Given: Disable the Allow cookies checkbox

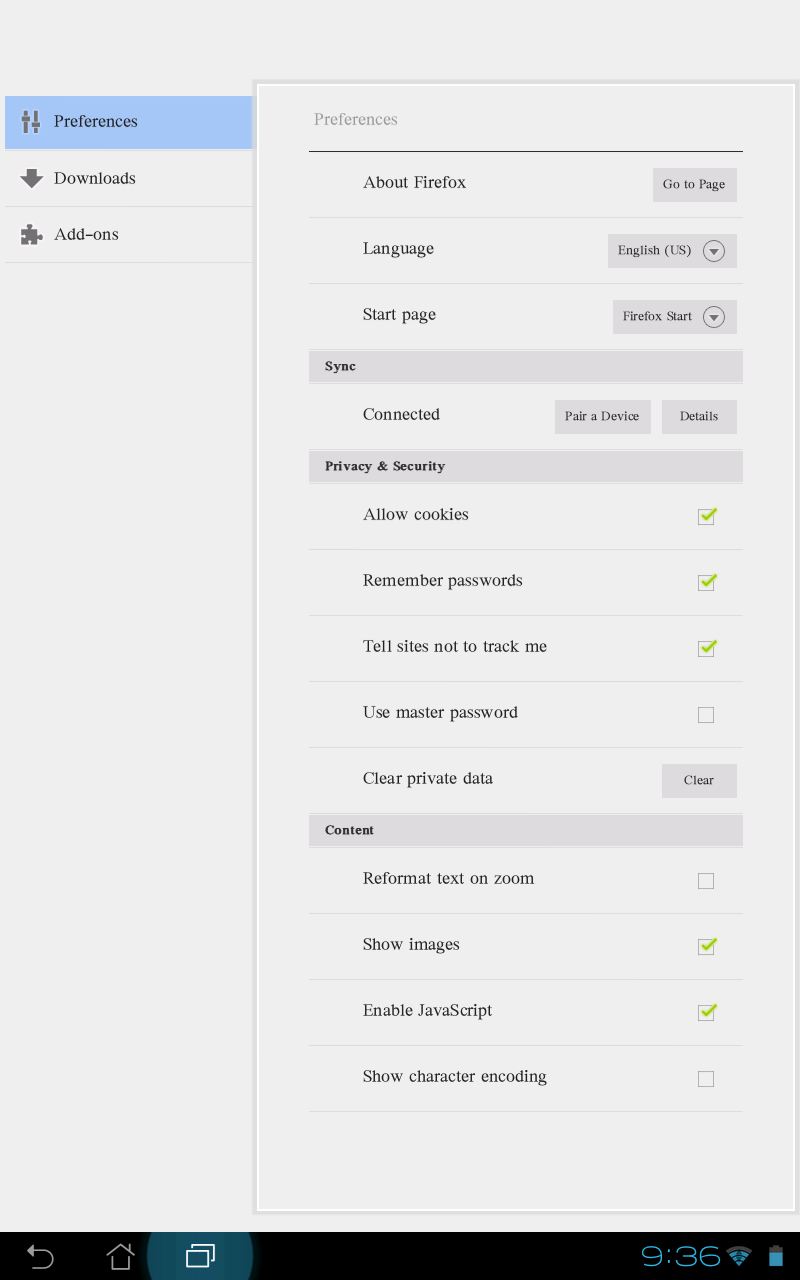Looking at the screenshot, I should point(706,516).
